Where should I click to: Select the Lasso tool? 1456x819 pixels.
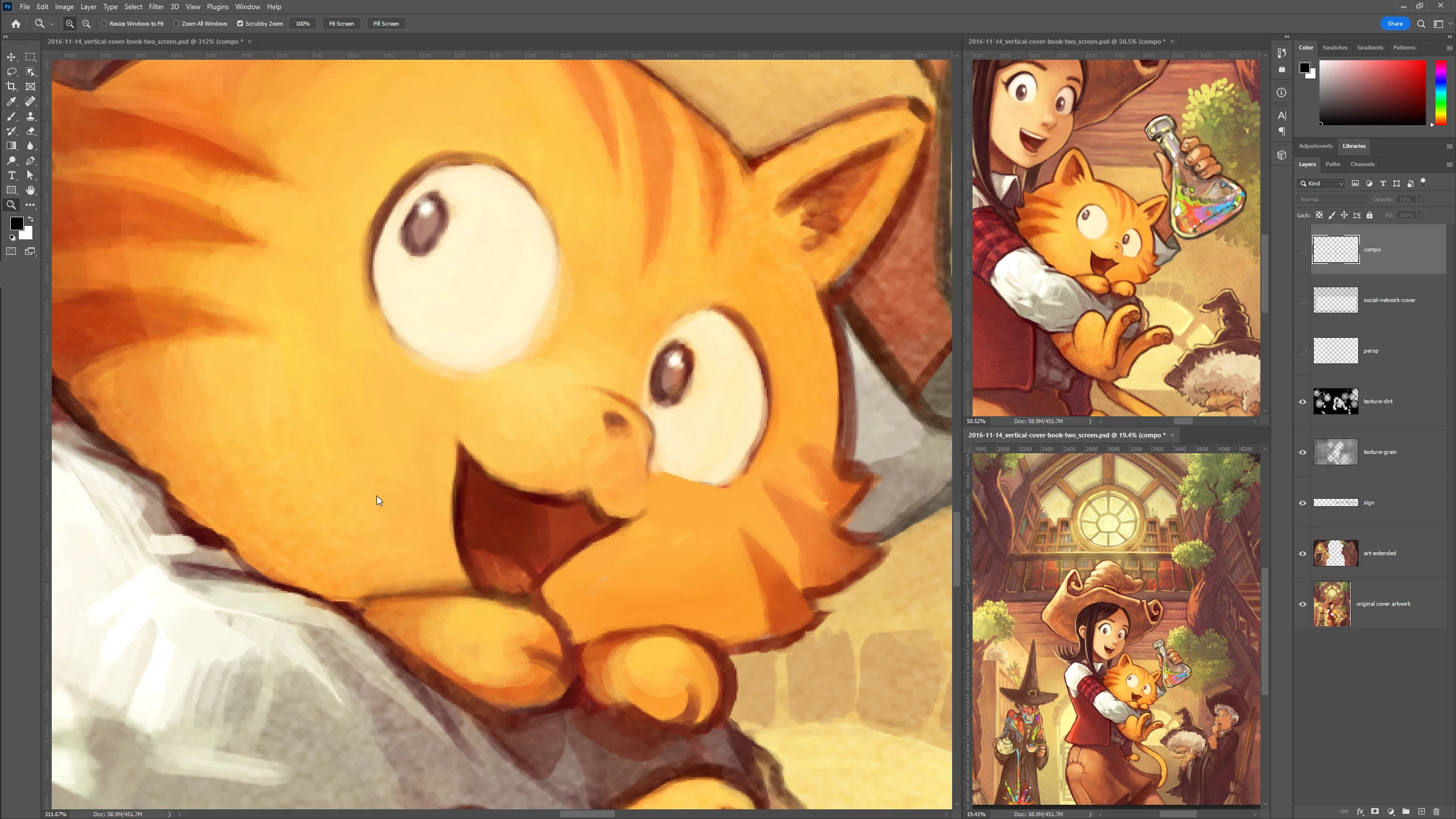pos(11,72)
